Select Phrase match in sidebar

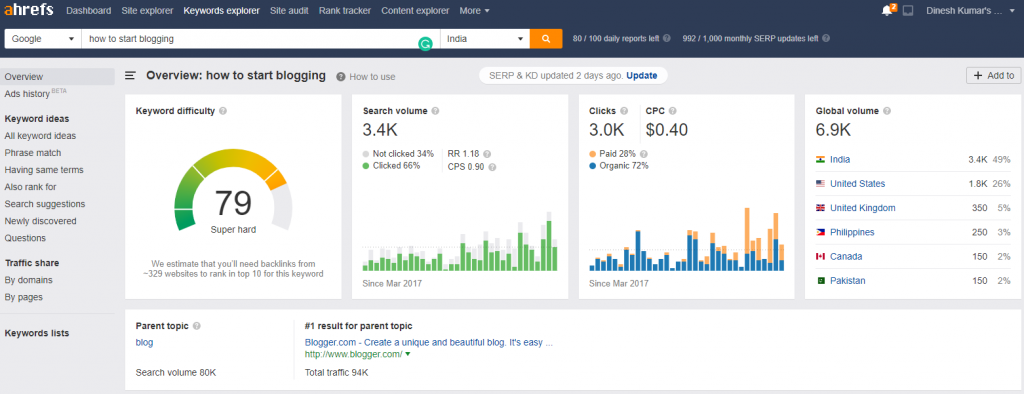33,153
